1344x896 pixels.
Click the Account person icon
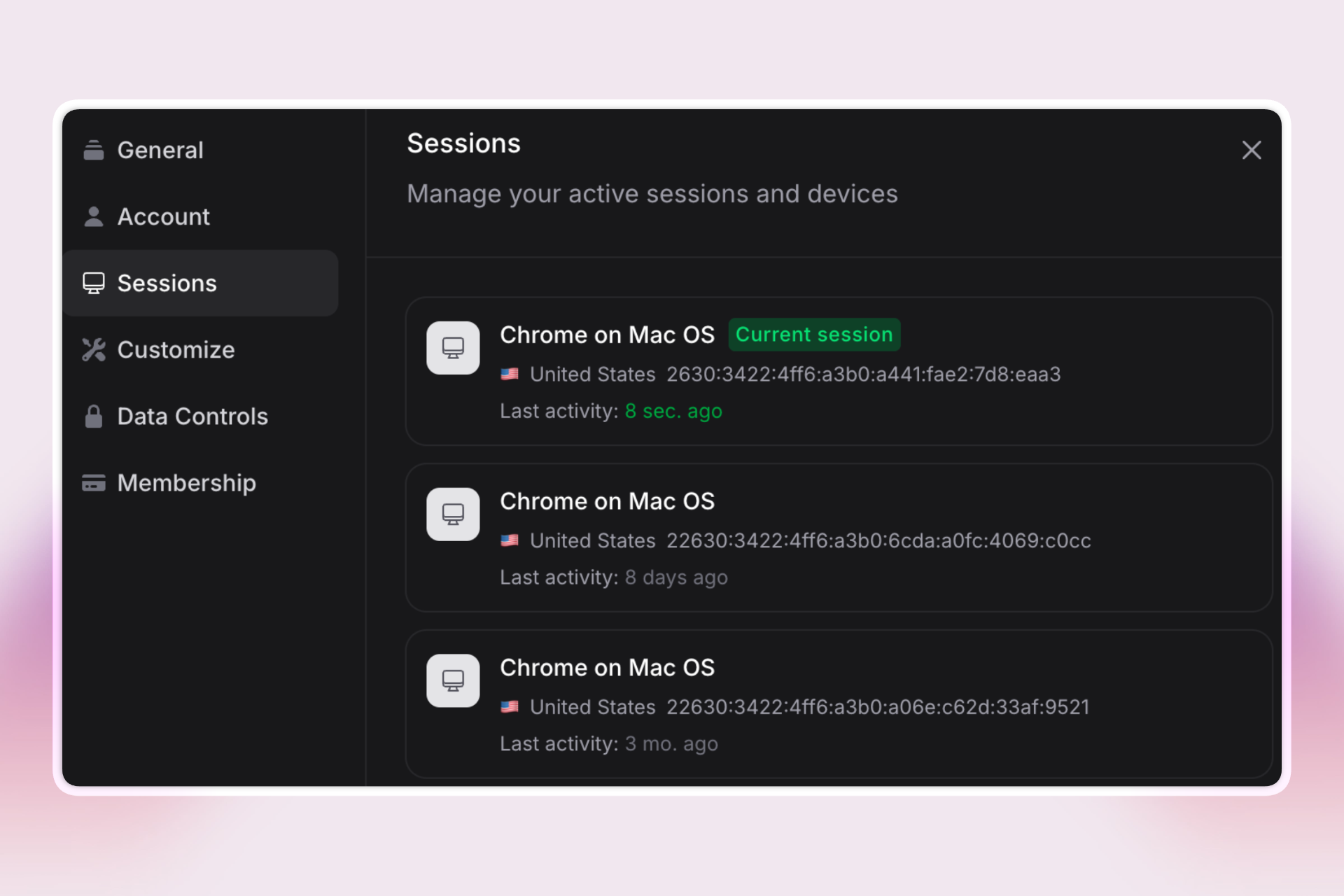[94, 216]
